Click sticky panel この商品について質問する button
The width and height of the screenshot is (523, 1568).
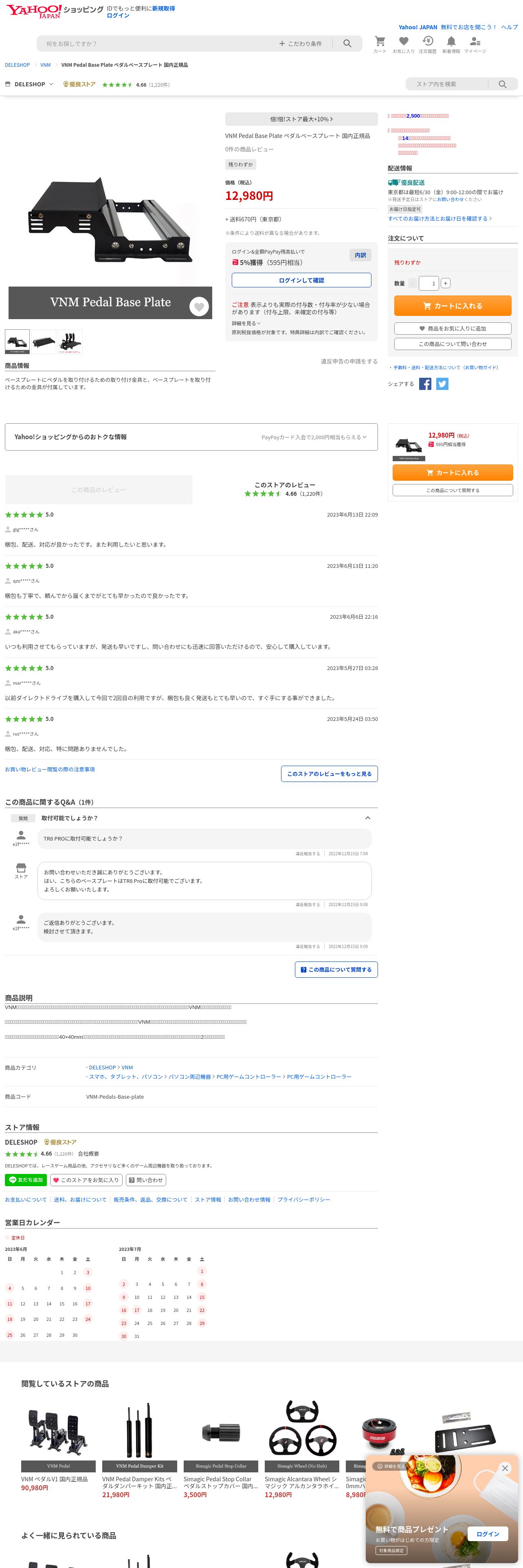coord(453,490)
